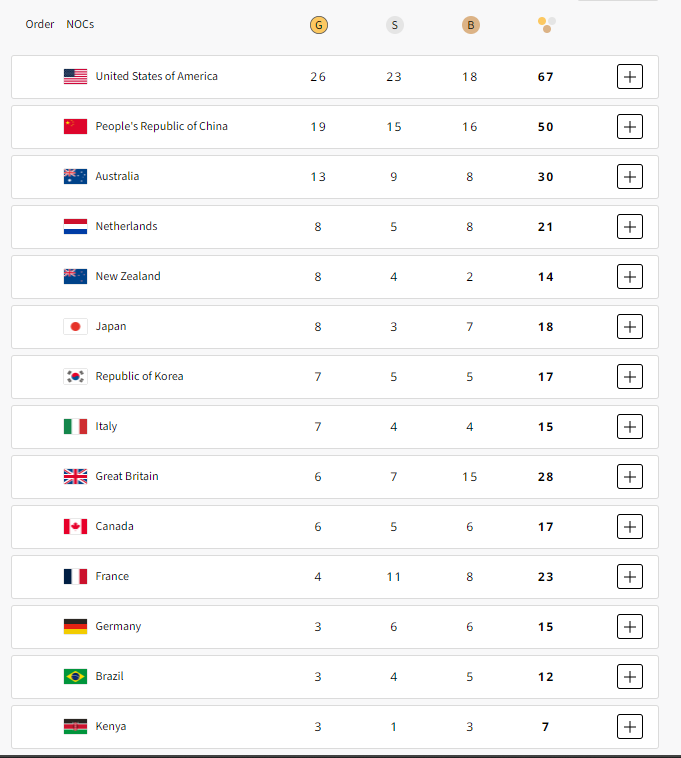The width and height of the screenshot is (681, 758).
Task: Click the NOCs column header
Action: click(x=80, y=24)
